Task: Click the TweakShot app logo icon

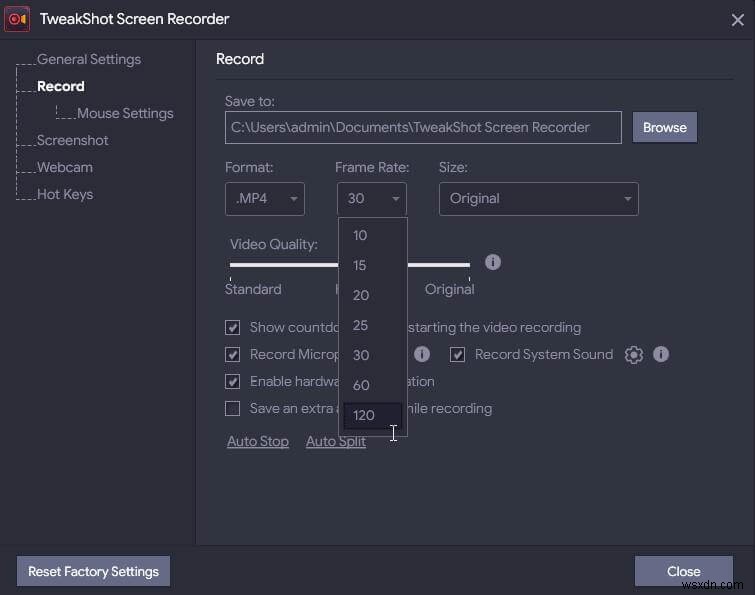Action: pyautogui.click(x=17, y=18)
